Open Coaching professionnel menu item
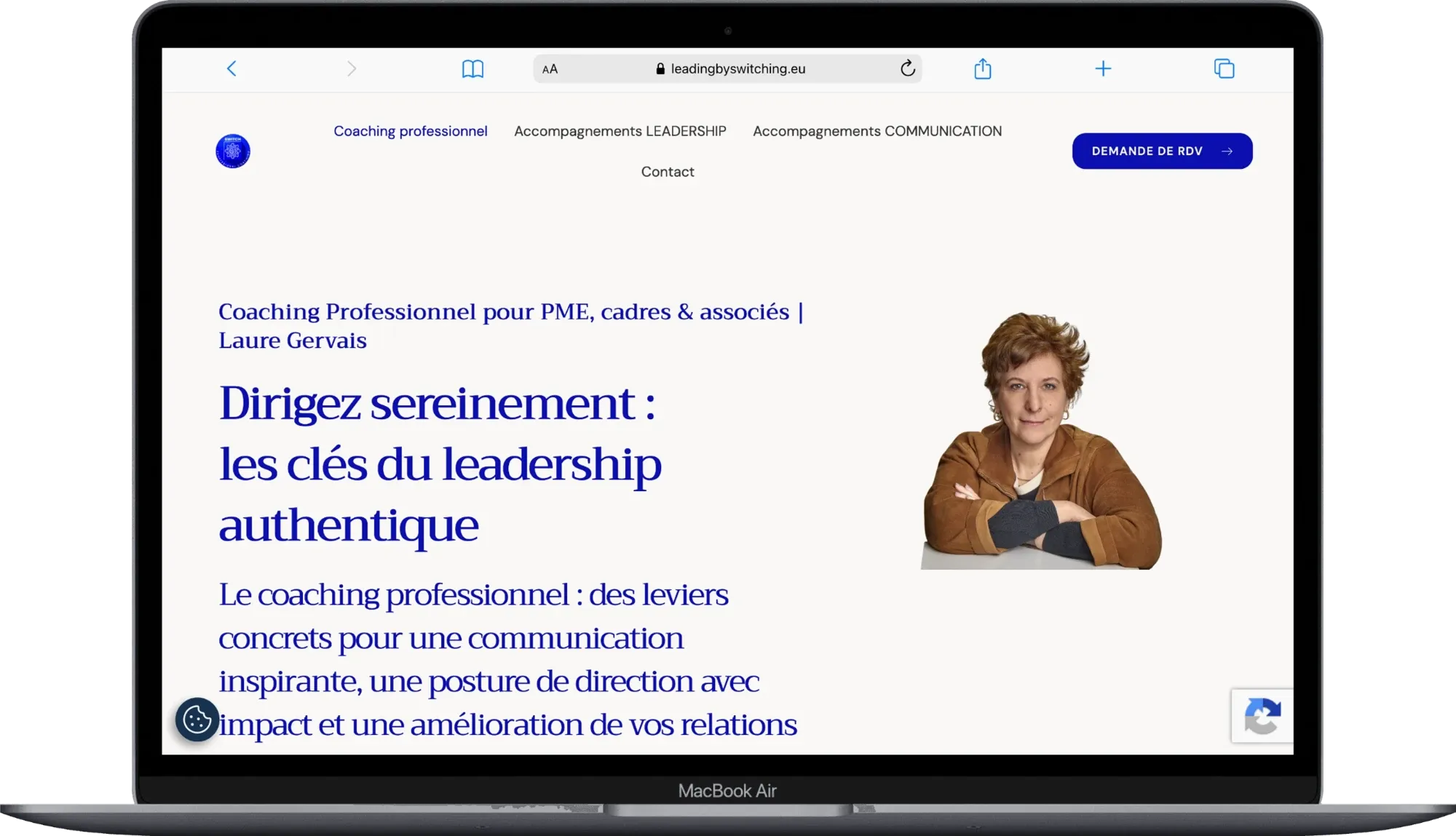The height and width of the screenshot is (836, 1456). 411,131
